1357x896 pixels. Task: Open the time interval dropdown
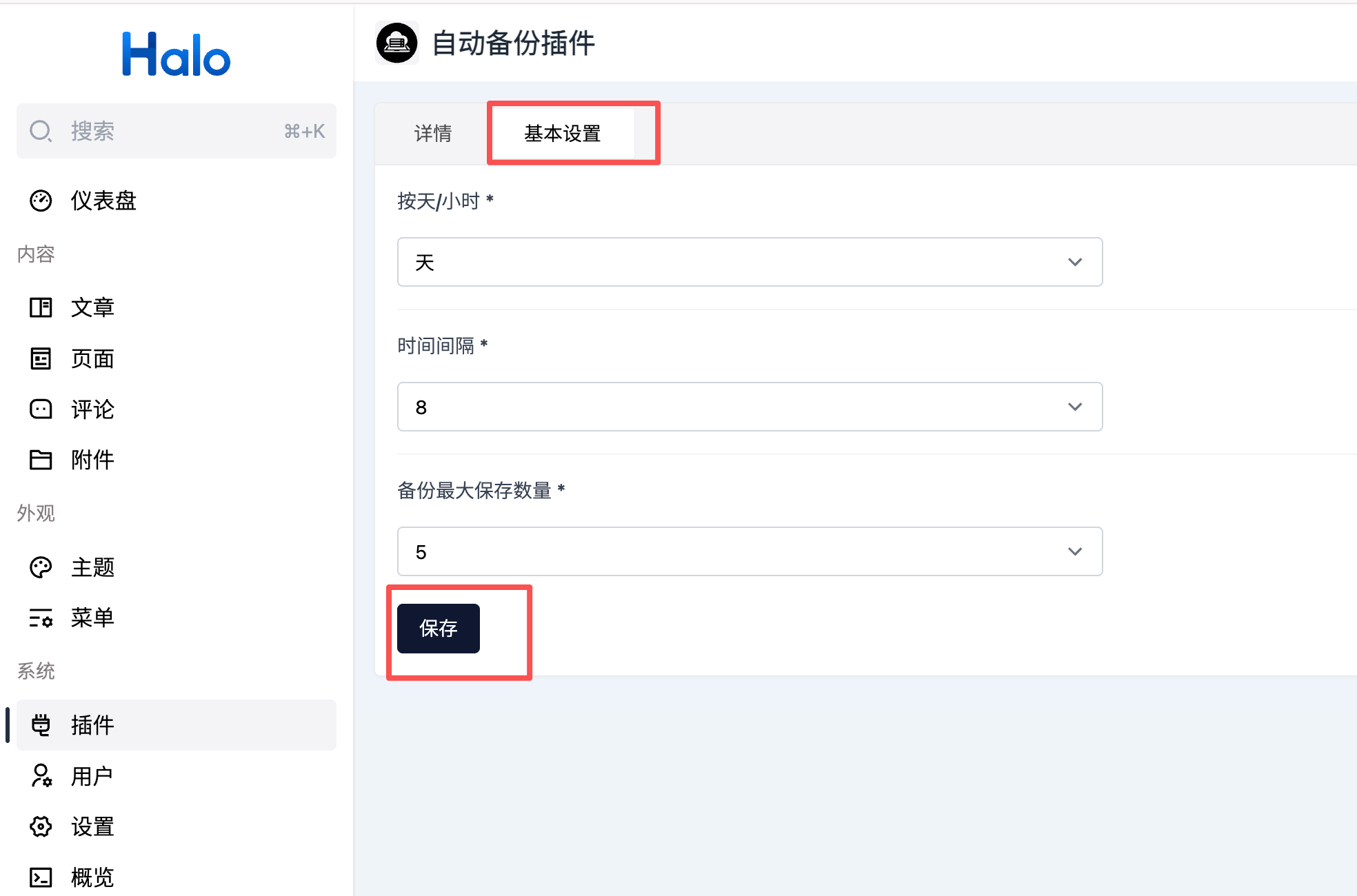750,407
